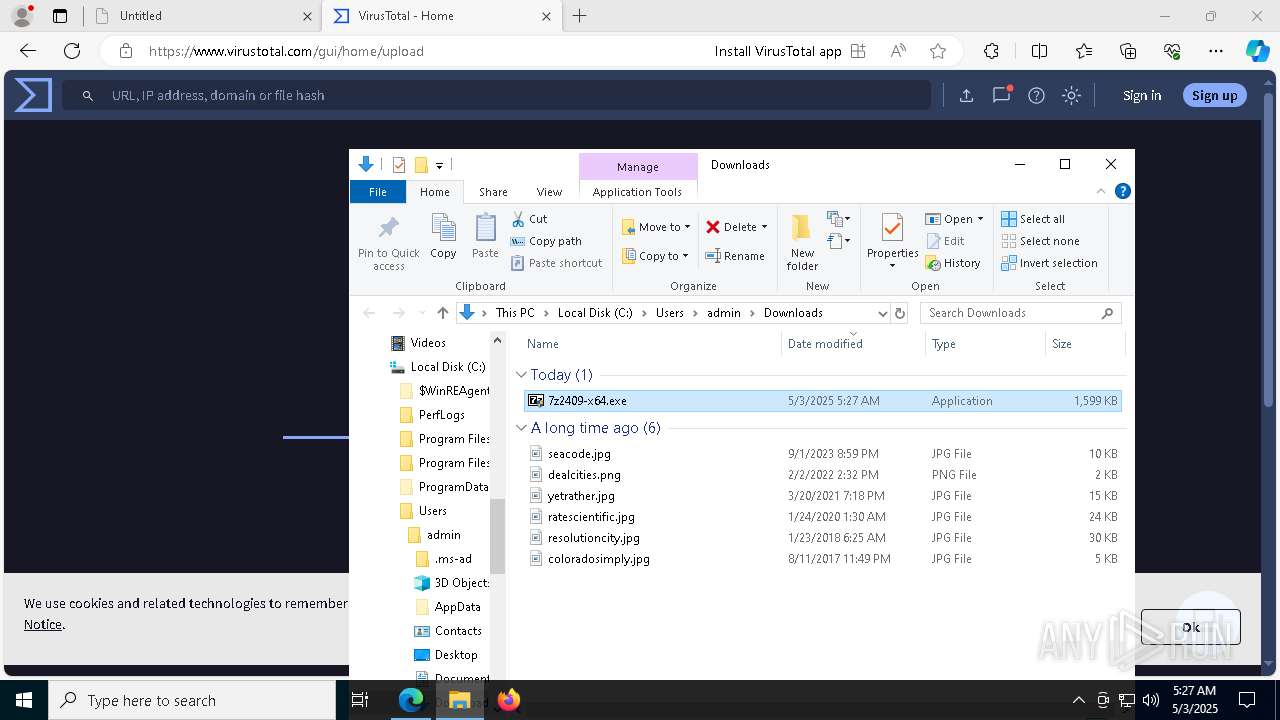
Task: Open Edge Settings and more menu
Action: tap(1216, 51)
